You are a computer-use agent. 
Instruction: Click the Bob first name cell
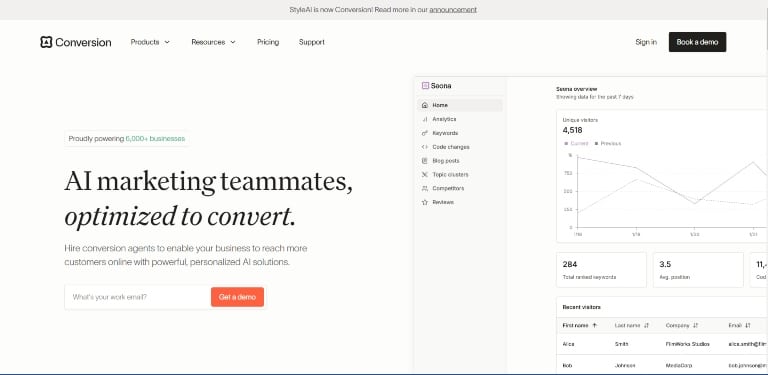pos(567,366)
